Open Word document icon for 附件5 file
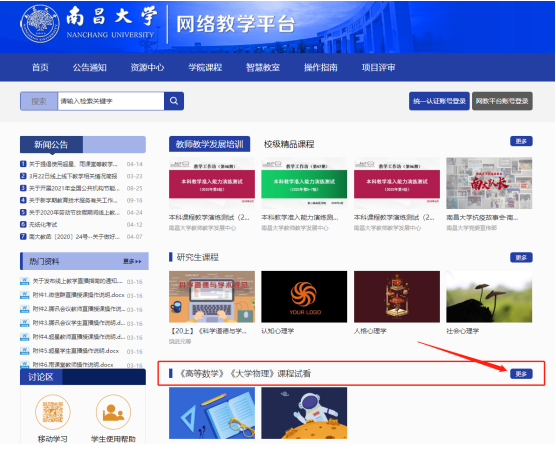 [x=24, y=351]
